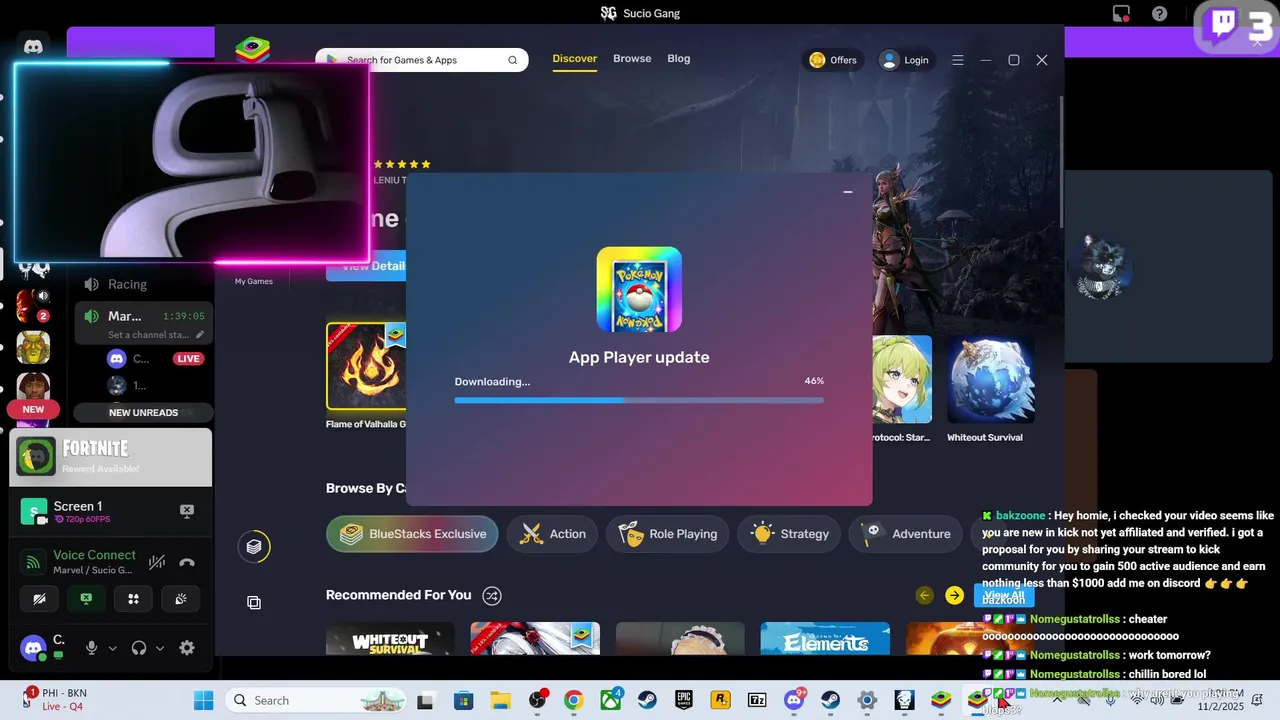The height and width of the screenshot is (720, 1280).
Task: Click the search magnifier icon in BlueStacks
Action: tap(513, 60)
